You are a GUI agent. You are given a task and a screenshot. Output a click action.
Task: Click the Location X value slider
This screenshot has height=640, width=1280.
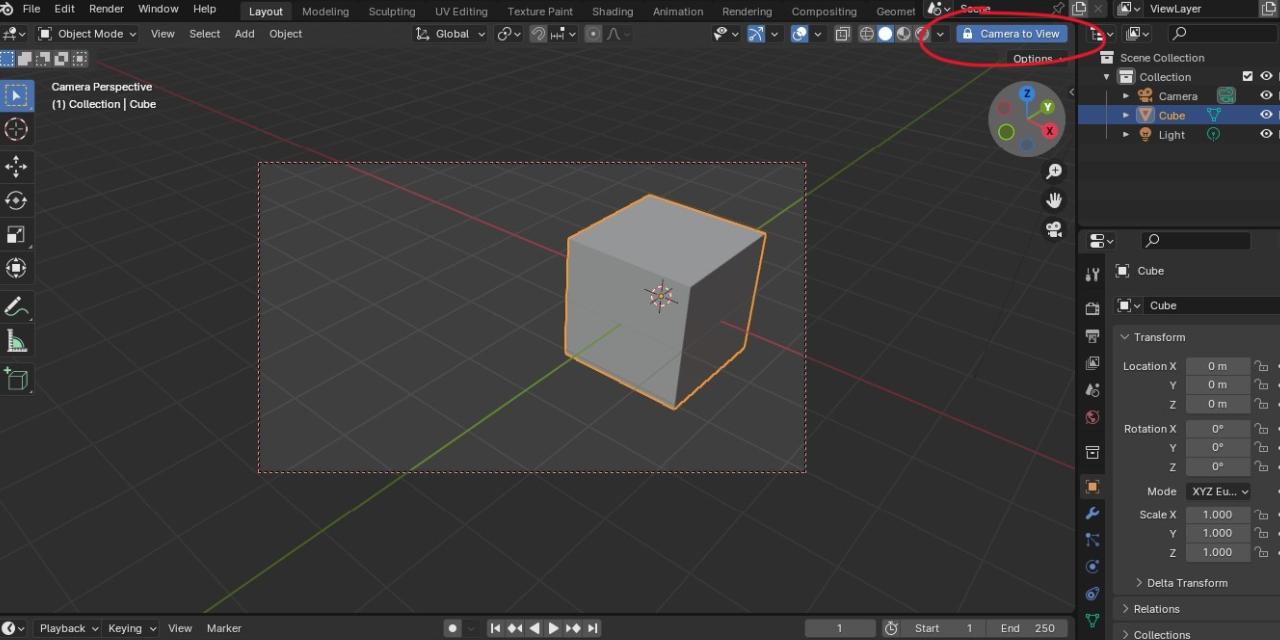[x=1217, y=366]
